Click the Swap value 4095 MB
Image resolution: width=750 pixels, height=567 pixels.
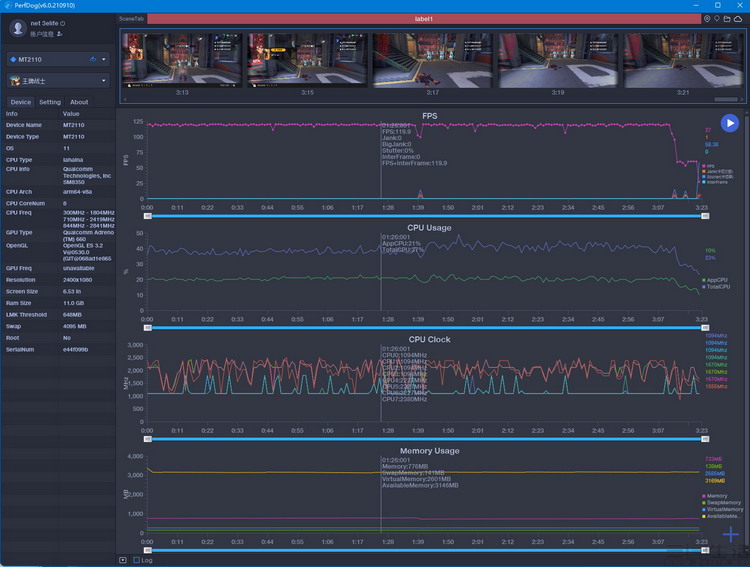75,326
